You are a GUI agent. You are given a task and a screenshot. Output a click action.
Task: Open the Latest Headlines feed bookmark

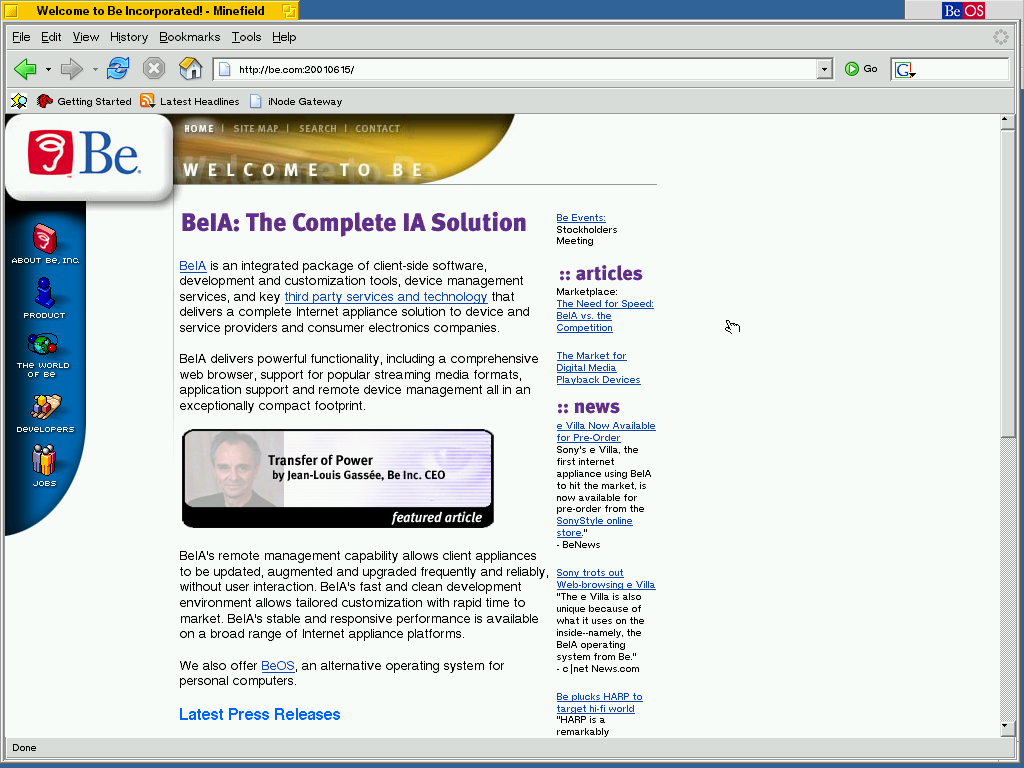coord(190,101)
